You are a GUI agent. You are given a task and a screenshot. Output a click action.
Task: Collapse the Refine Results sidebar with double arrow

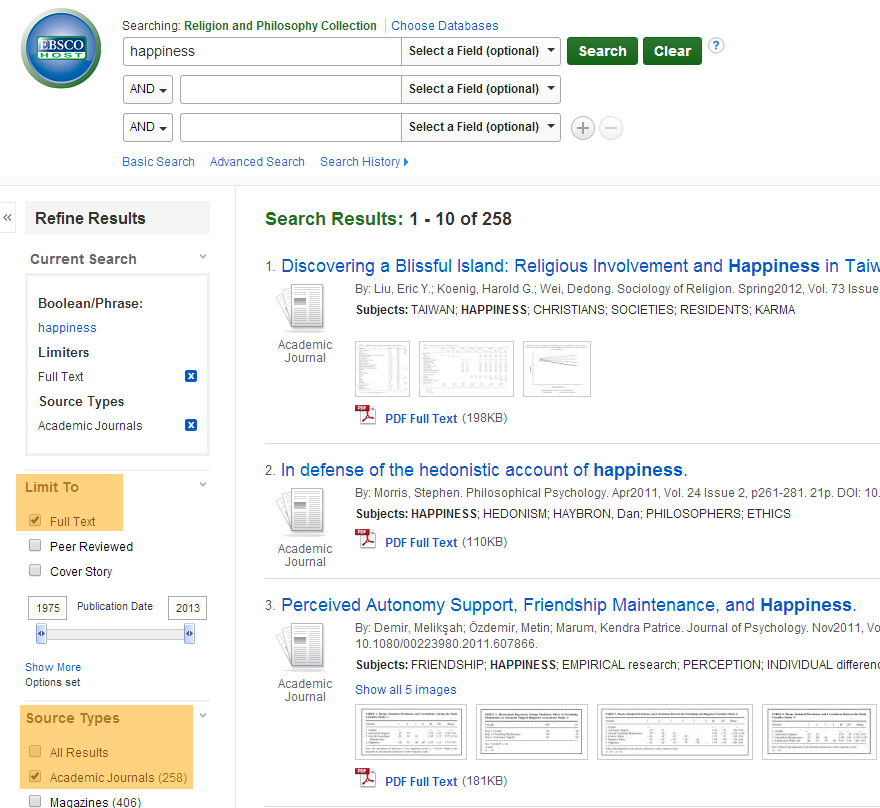(x=7, y=218)
